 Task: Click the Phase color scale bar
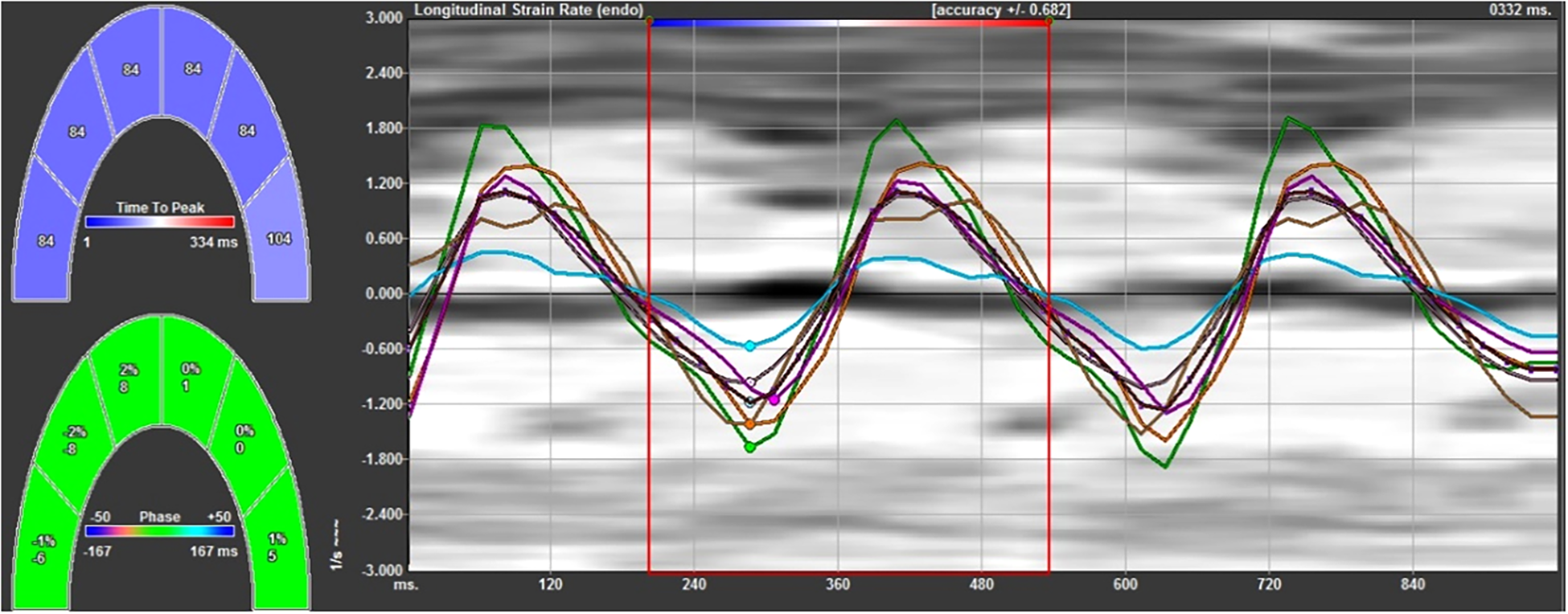(159, 531)
